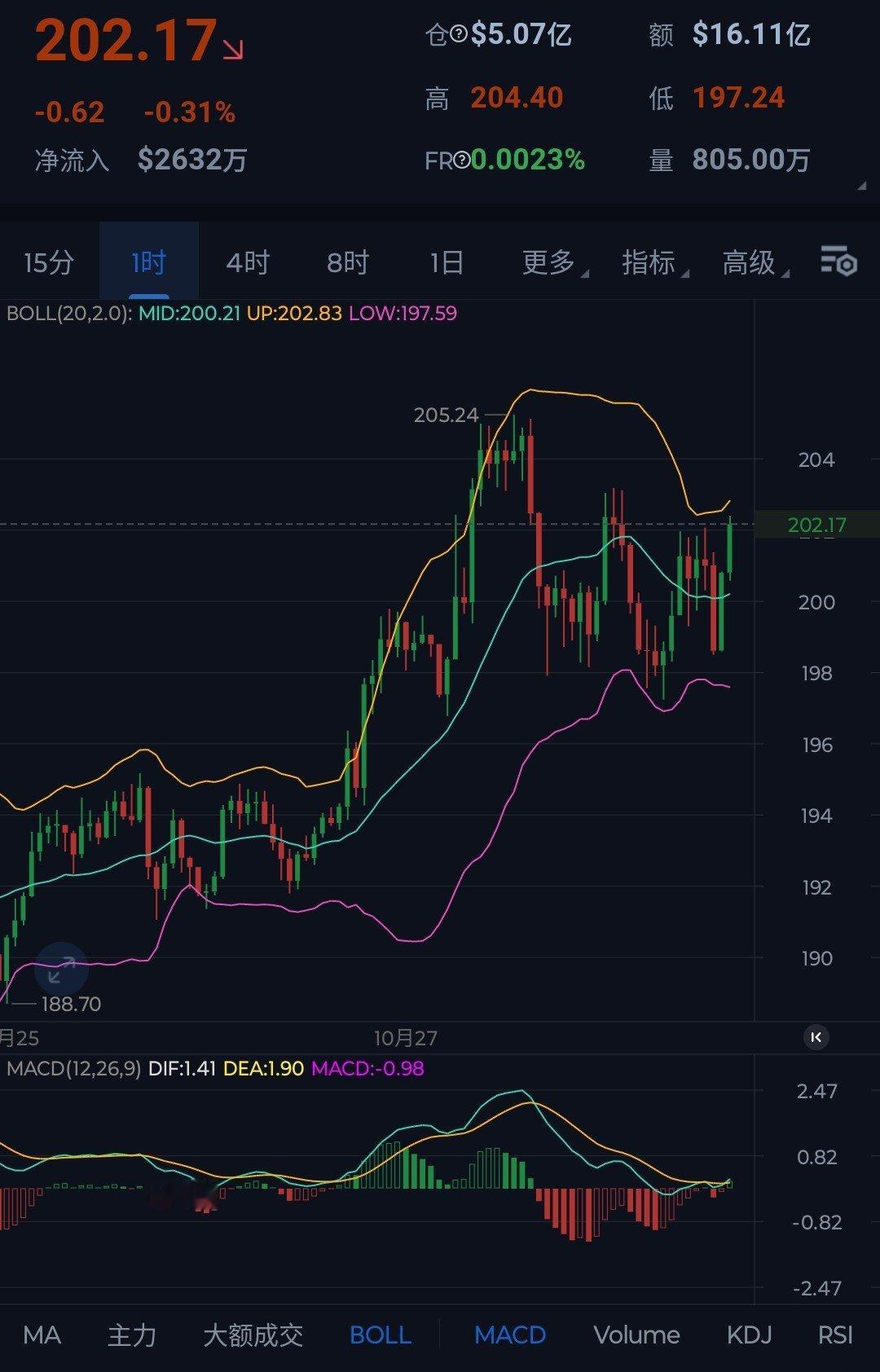Screen dimensions: 880x1372
Task: Select the 1时 timeframe
Action: click(x=149, y=262)
